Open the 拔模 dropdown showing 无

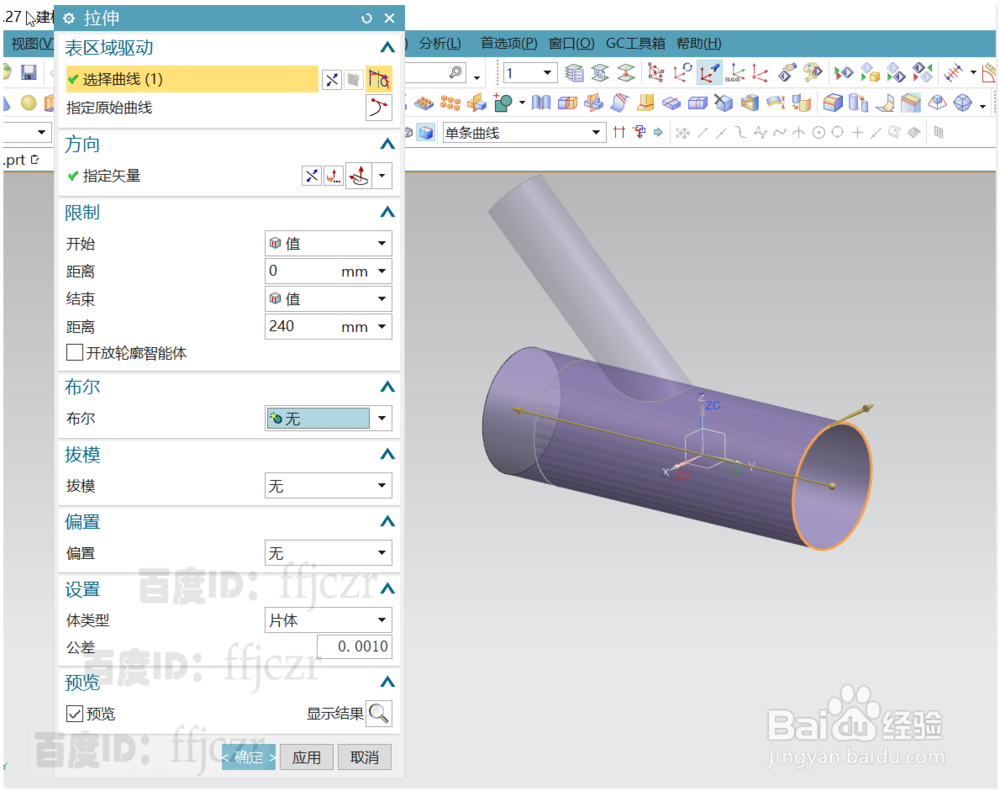point(328,486)
